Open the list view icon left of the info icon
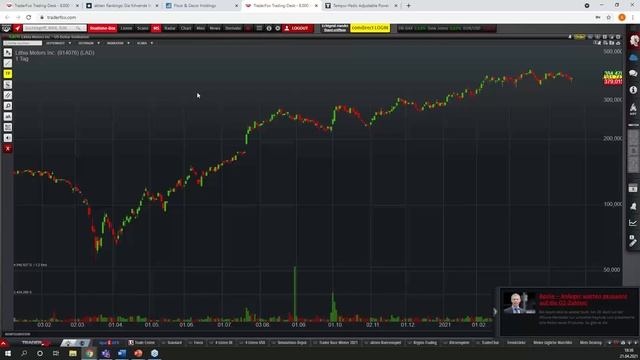 pyautogui.click(x=259, y=28)
